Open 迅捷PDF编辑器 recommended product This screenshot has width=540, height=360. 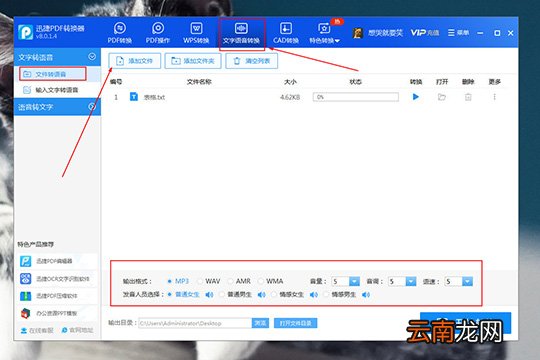click(57, 261)
